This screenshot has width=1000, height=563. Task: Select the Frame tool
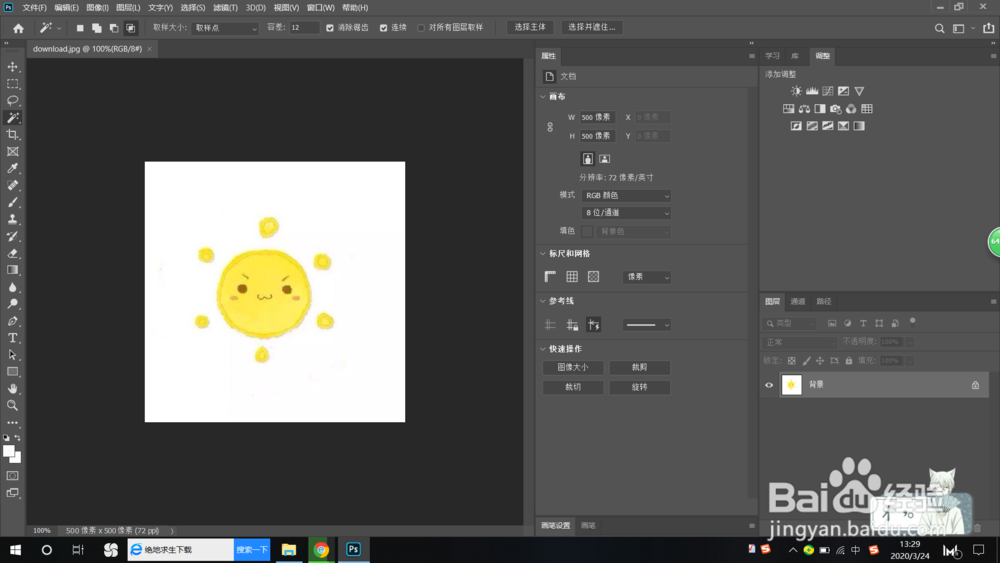pos(12,152)
